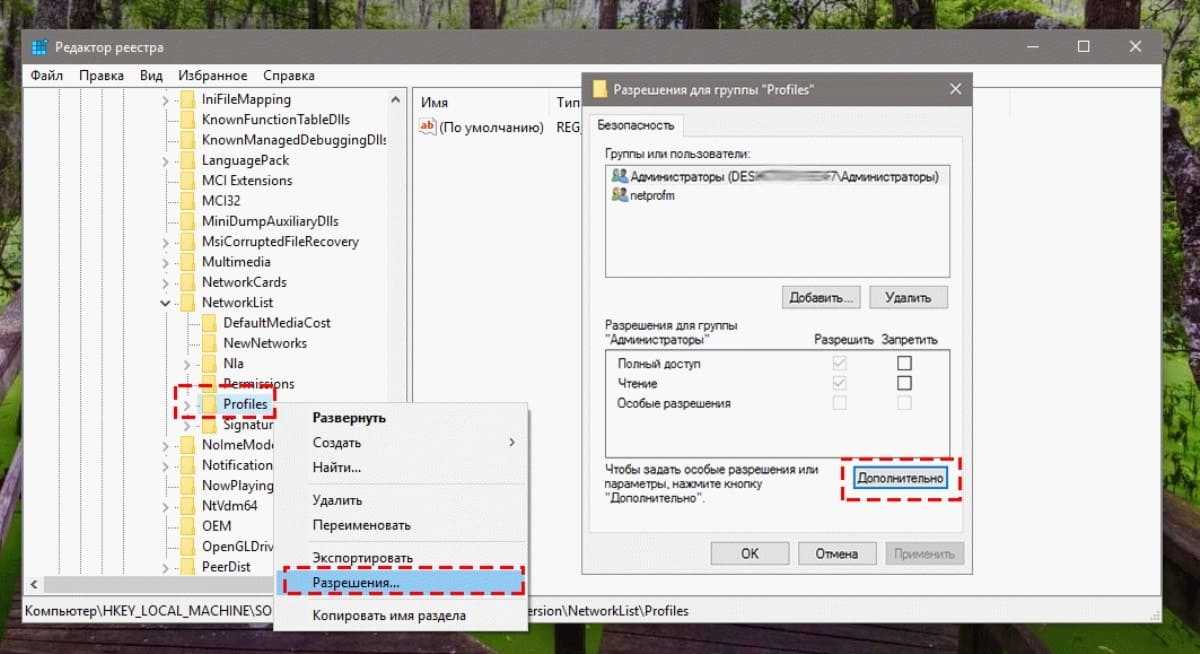Click the KnownFunctionTableDlls folder icon

coord(186,120)
